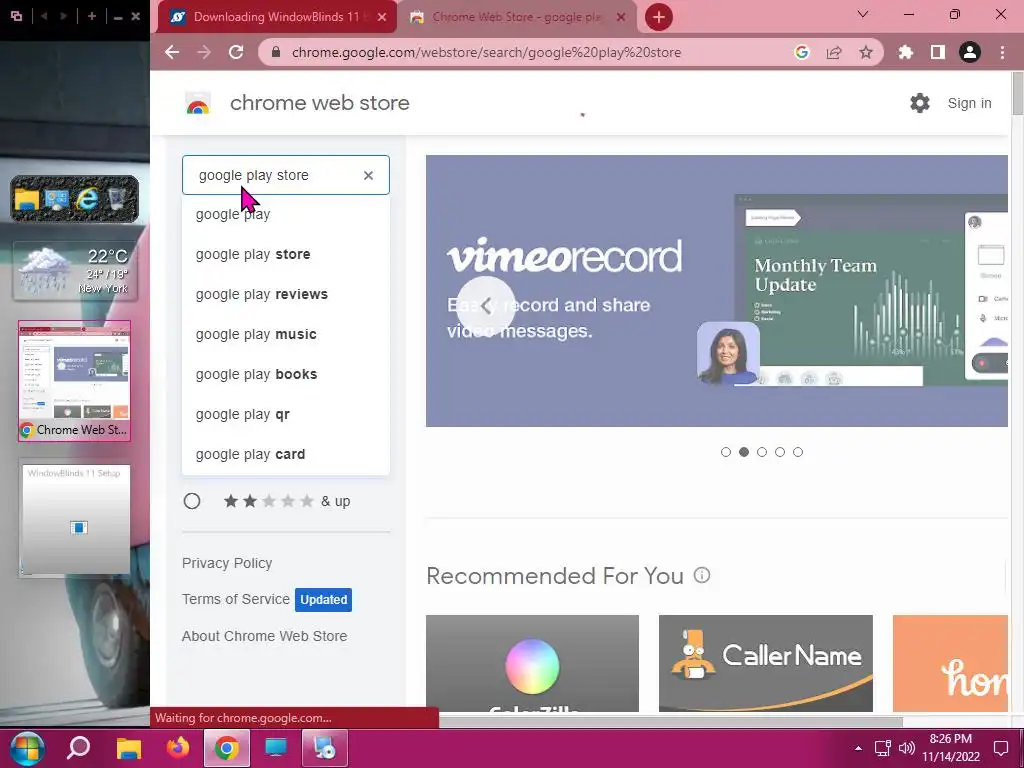The height and width of the screenshot is (768, 1024).
Task: Switch to Downloading WindowBlinds 11 tab
Action: click(x=276, y=17)
